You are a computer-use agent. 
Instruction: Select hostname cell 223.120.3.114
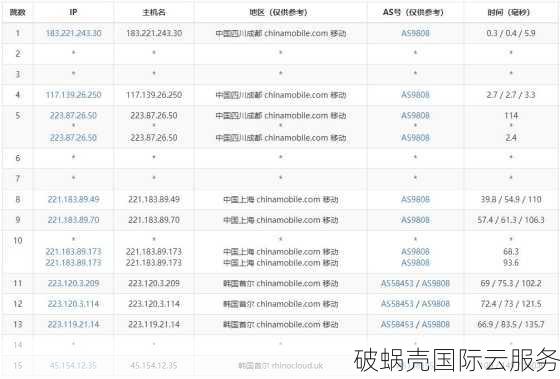[154, 304]
